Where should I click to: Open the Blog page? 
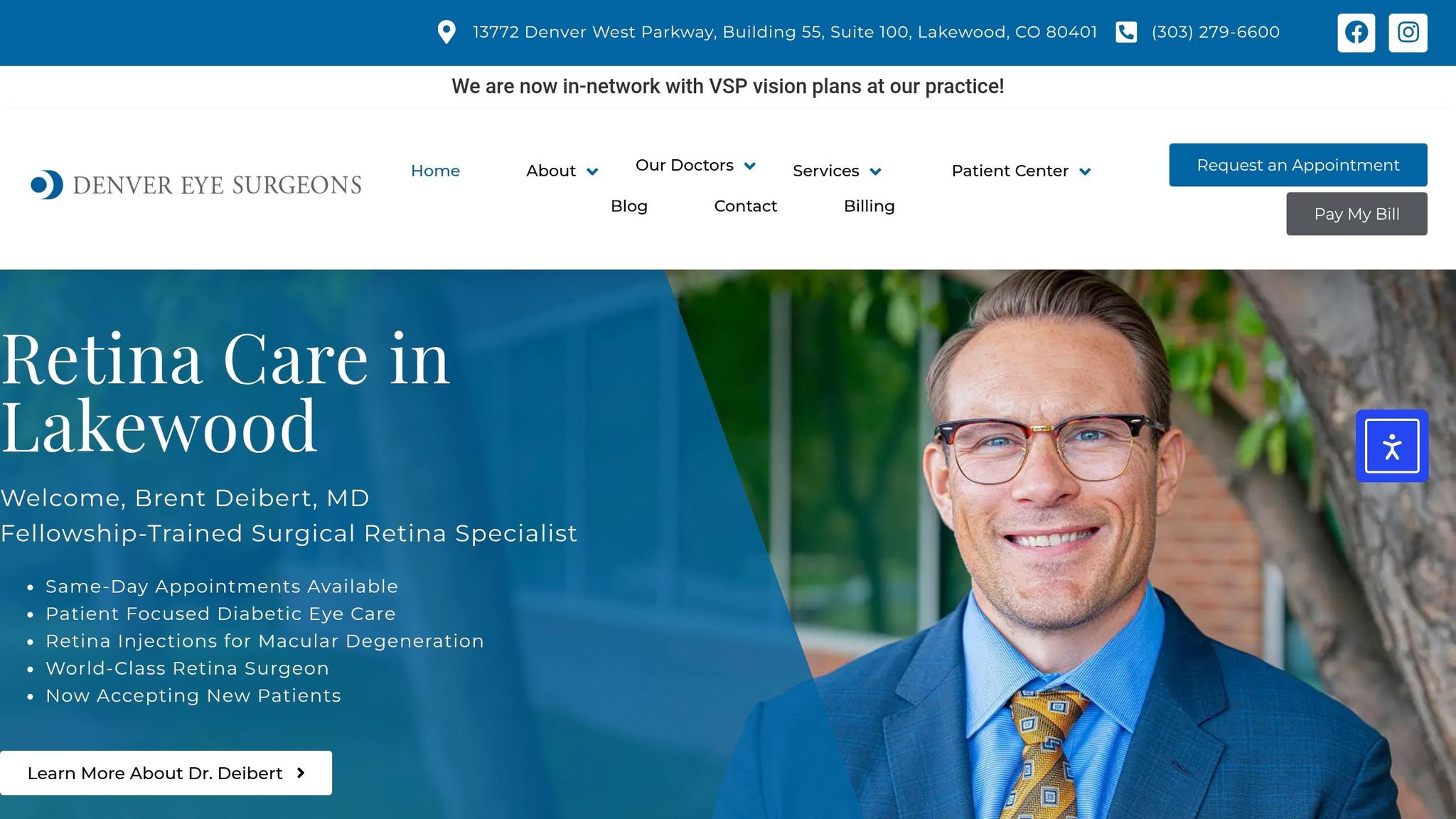[628, 206]
